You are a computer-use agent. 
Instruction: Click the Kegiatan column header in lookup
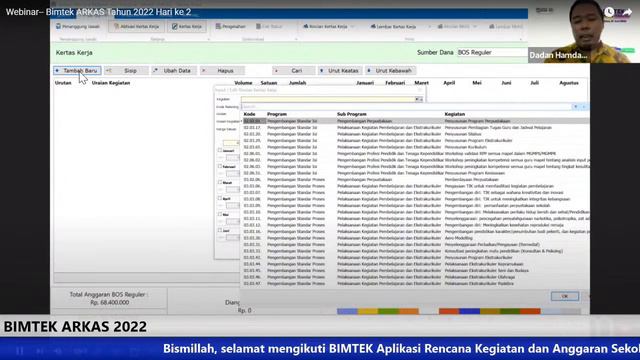pyautogui.click(x=455, y=114)
